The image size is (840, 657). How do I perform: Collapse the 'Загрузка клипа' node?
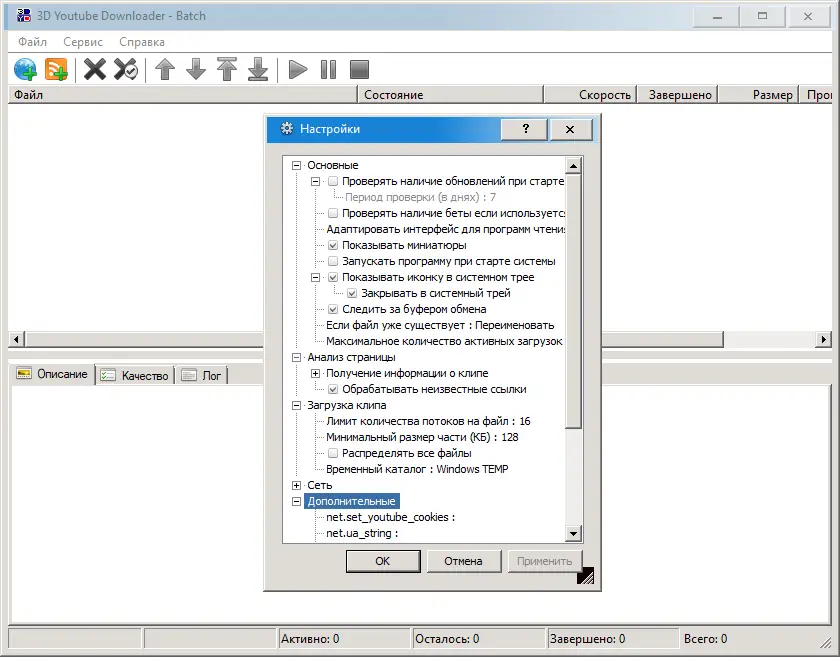tap(296, 406)
